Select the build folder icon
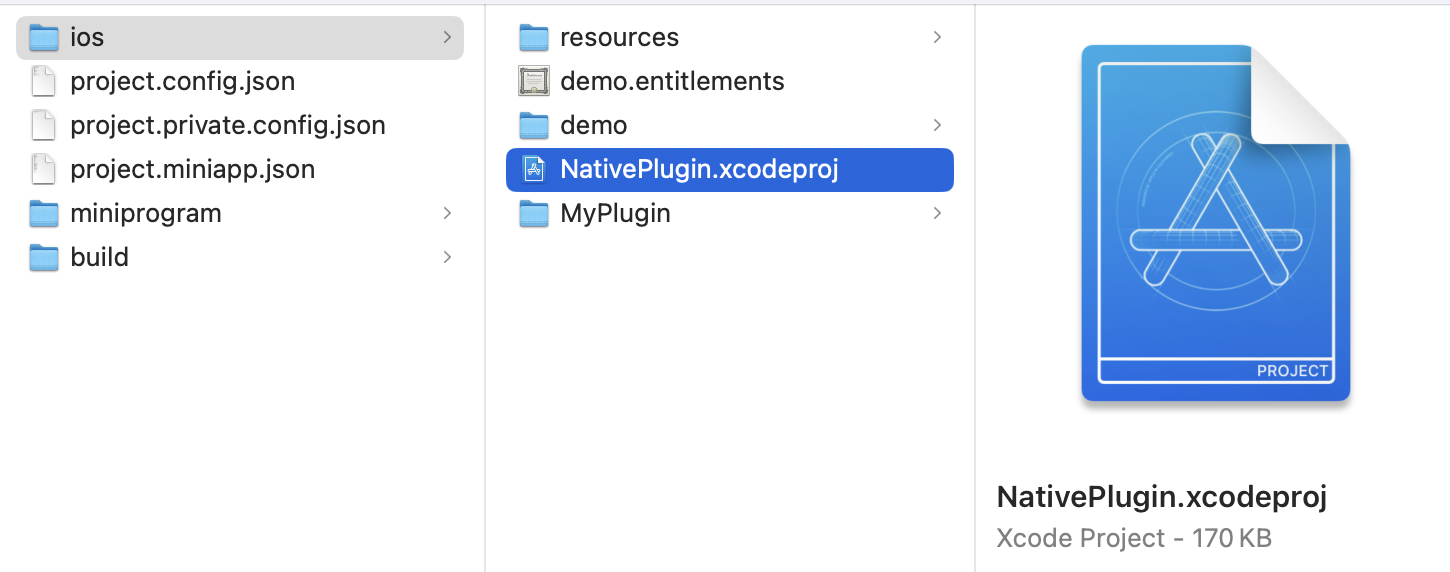Screen dimensions: 1450x572 tap(44, 258)
